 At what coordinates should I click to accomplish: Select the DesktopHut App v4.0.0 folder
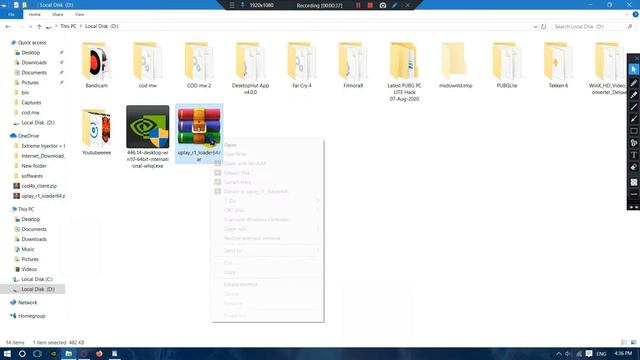(250, 69)
